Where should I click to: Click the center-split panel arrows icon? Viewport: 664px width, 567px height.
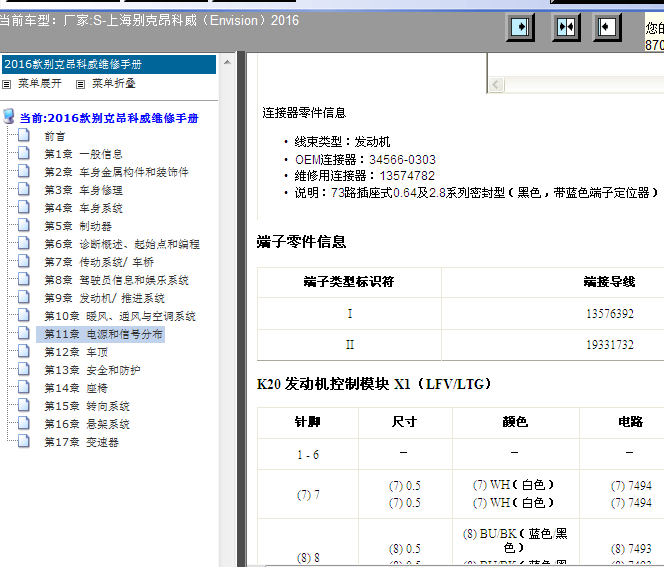pyautogui.click(x=566, y=28)
